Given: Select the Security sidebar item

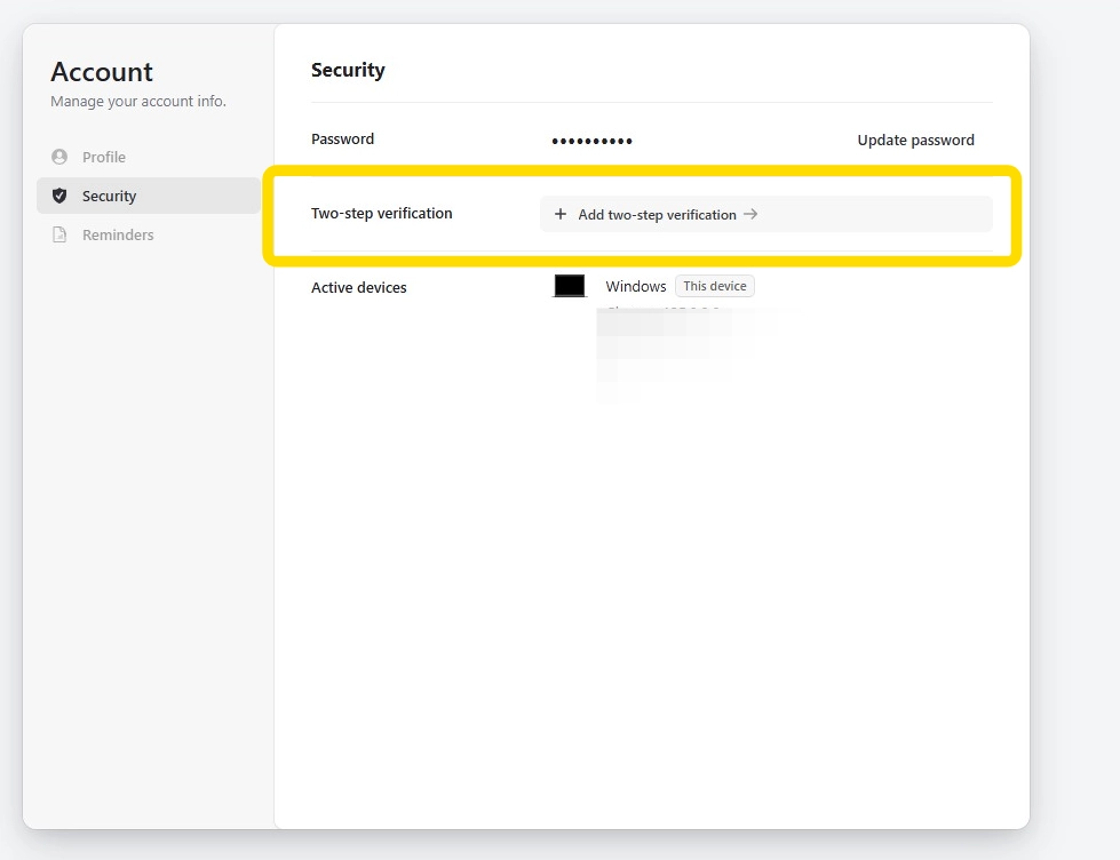Looking at the screenshot, I should pos(109,196).
